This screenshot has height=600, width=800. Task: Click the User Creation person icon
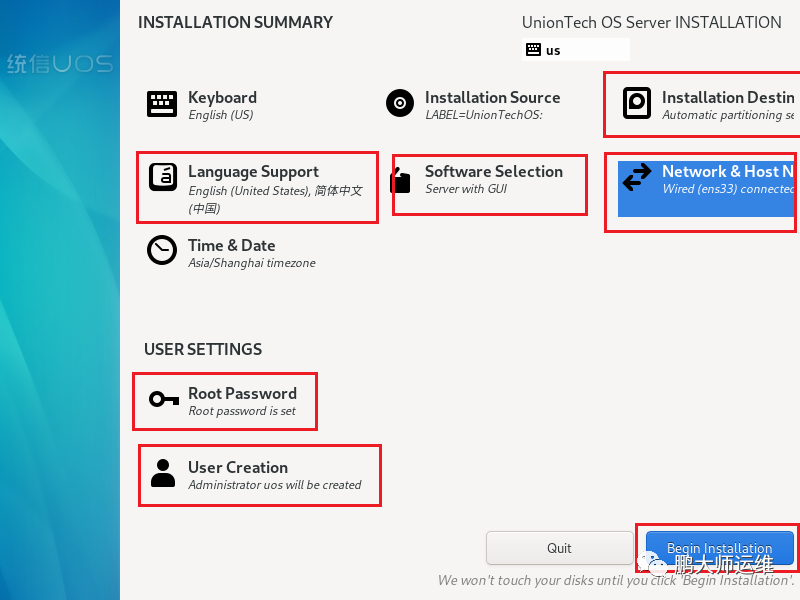coord(163,473)
